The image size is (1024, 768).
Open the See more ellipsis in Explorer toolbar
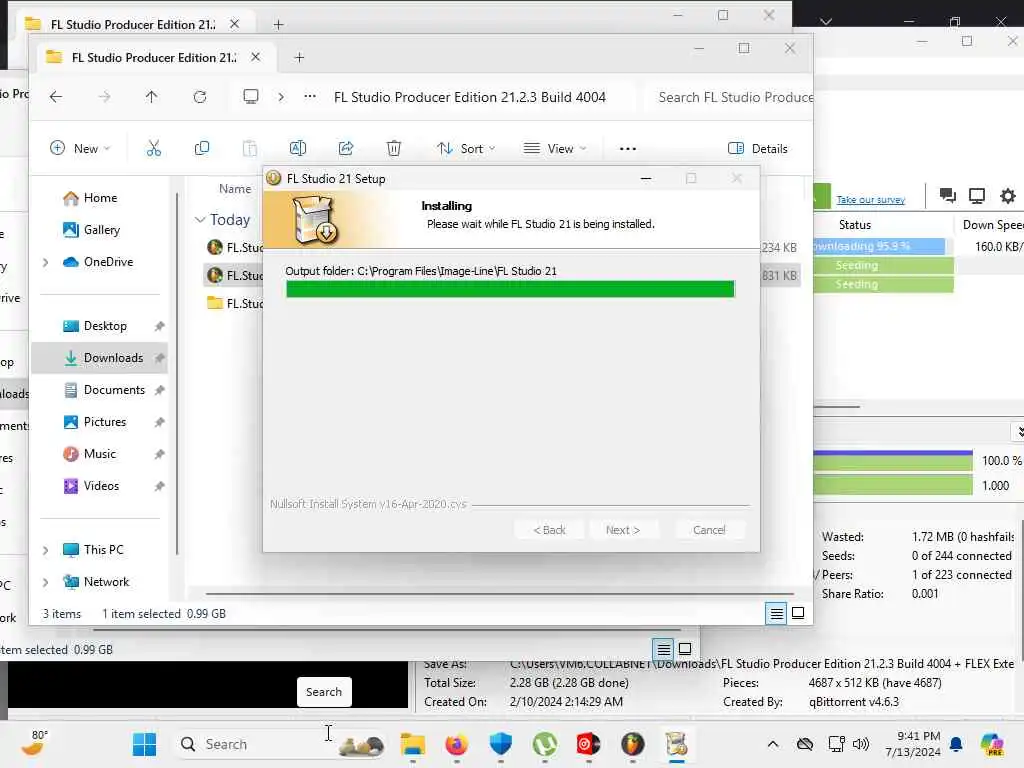coord(628,149)
